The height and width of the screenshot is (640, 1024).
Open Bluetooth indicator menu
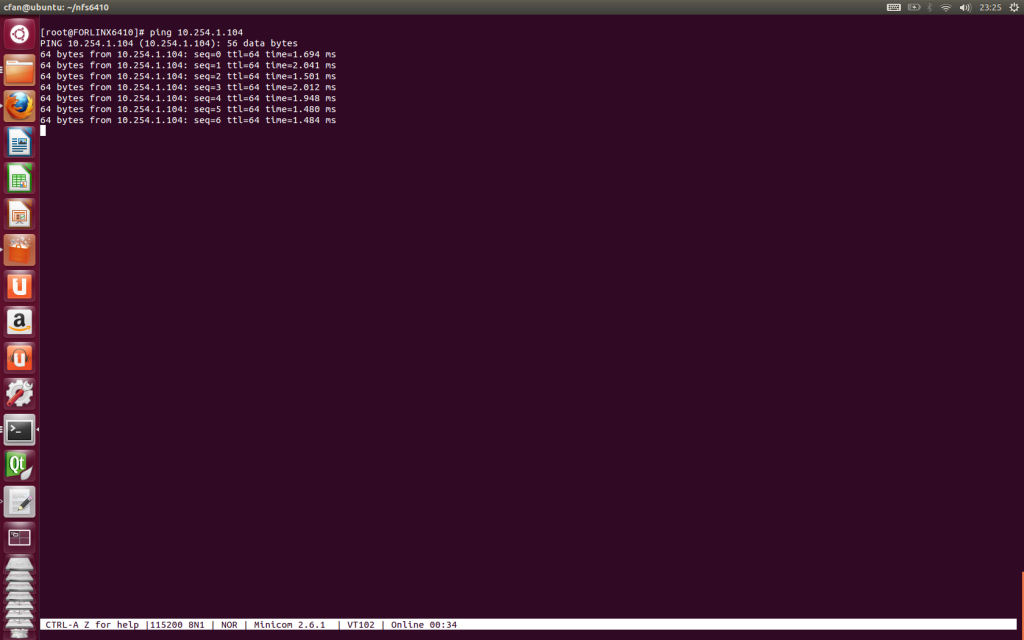tap(929, 7)
